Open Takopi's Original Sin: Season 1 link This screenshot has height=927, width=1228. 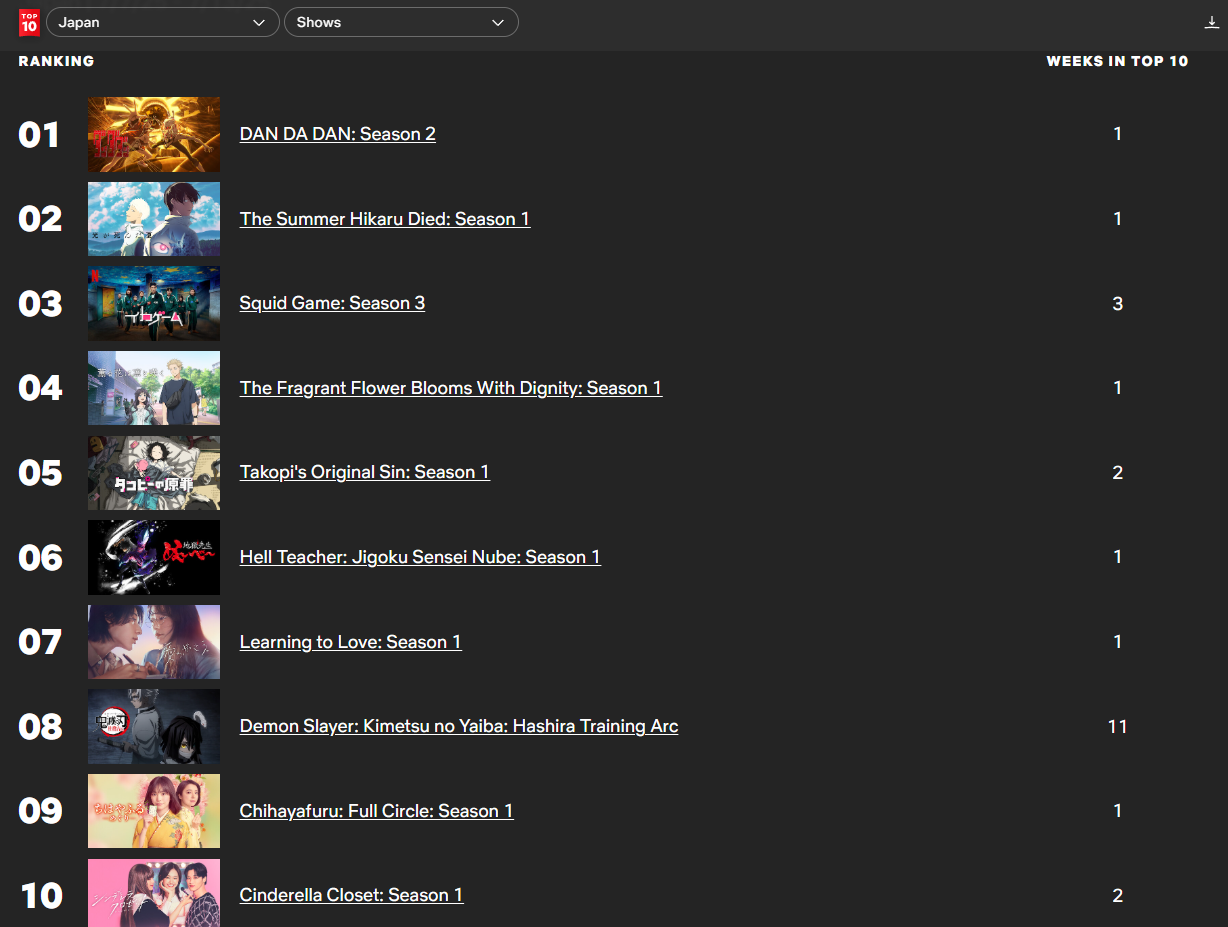coord(365,472)
